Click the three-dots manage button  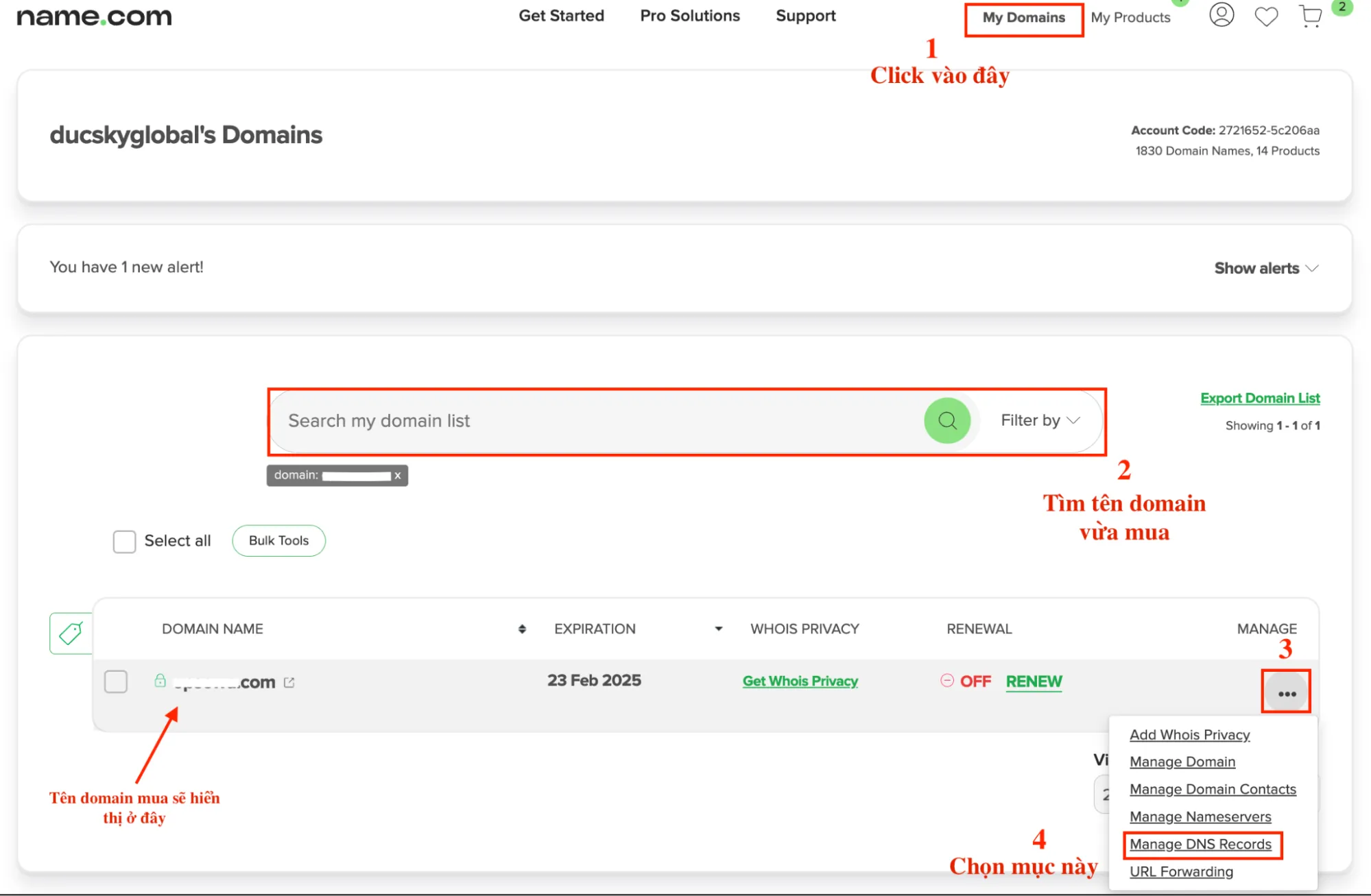(1287, 694)
